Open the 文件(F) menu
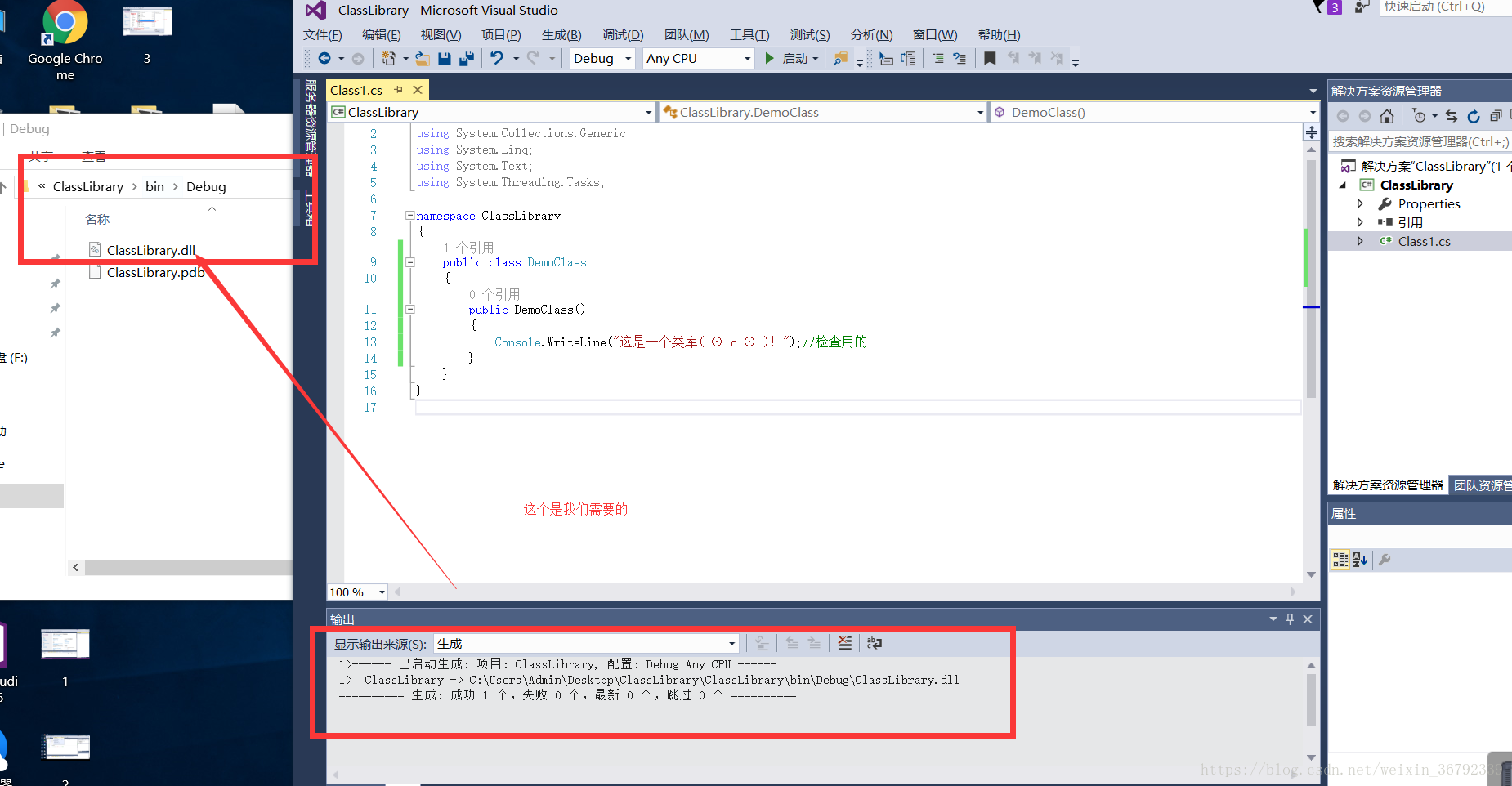The image size is (1512, 786). pyautogui.click(x=323, y=35)
